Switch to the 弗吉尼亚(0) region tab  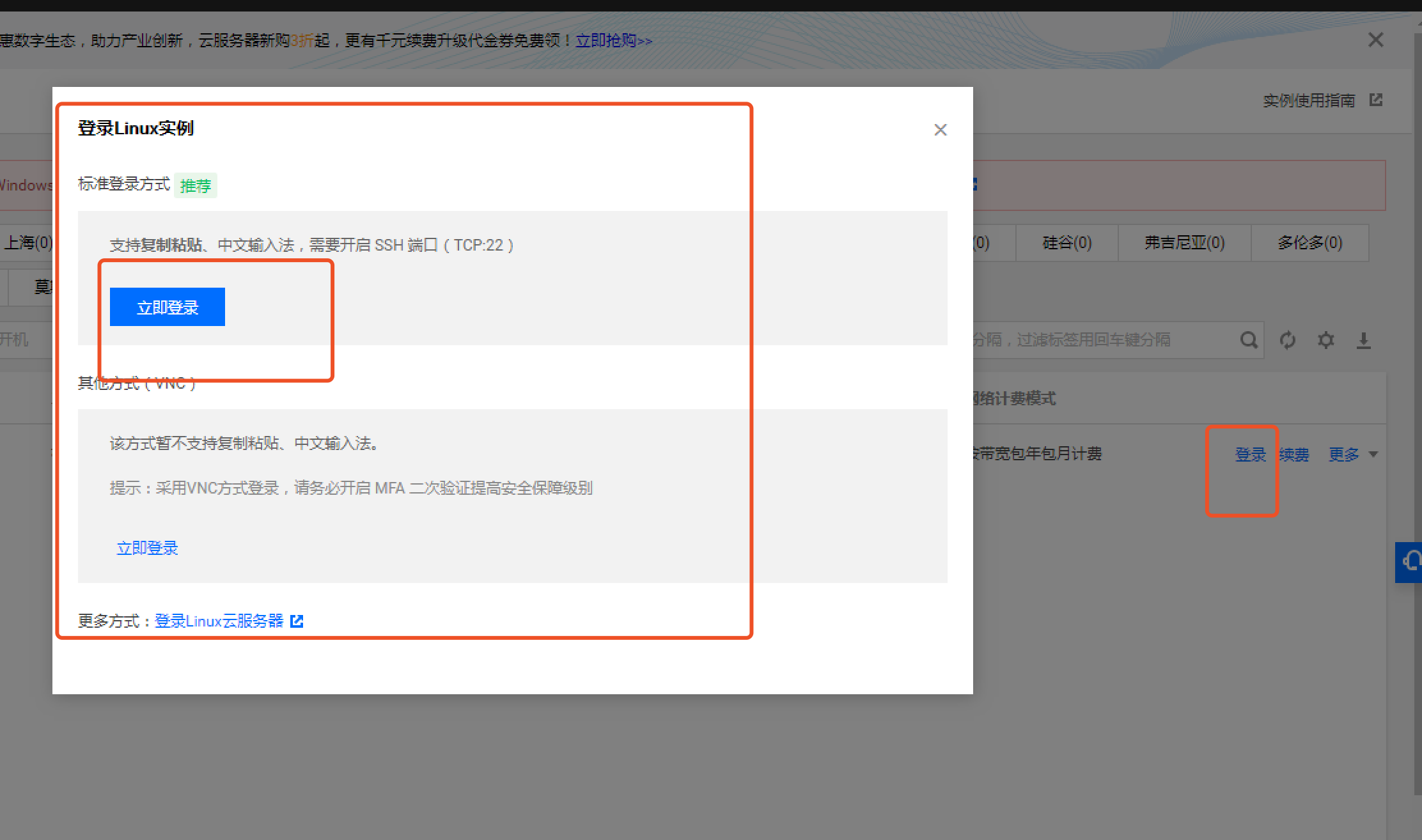pyautogui.click(x=1184, y=243)
